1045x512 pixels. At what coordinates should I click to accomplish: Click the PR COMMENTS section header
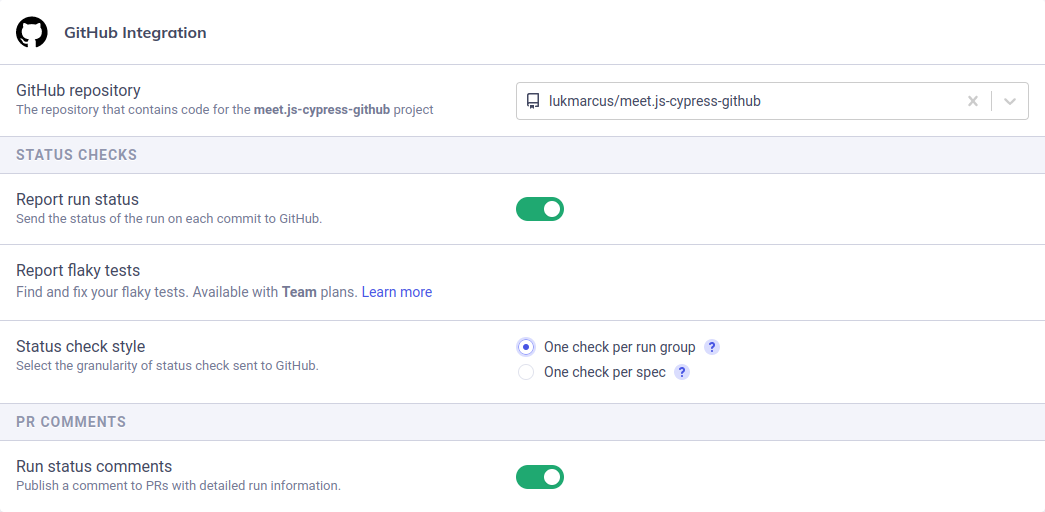[x=71, y=421]
